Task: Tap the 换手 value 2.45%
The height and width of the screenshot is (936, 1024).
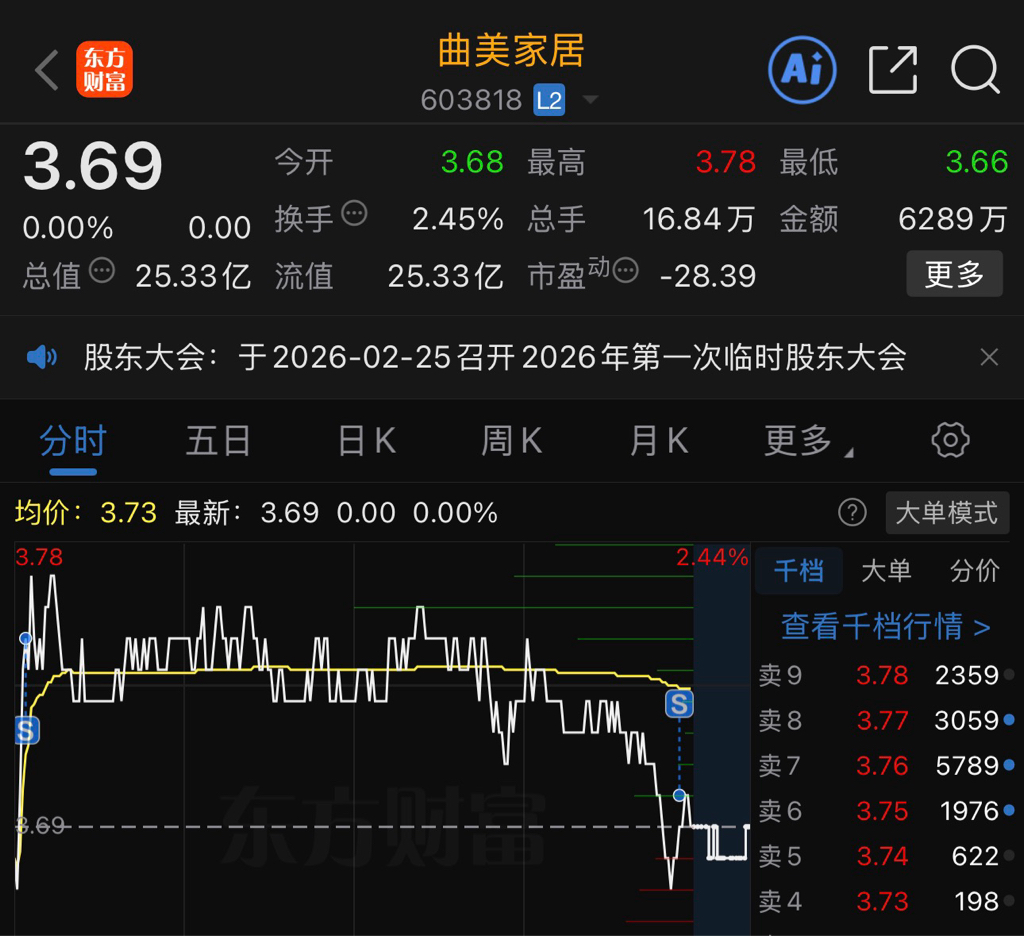Action: pos(458,219)
